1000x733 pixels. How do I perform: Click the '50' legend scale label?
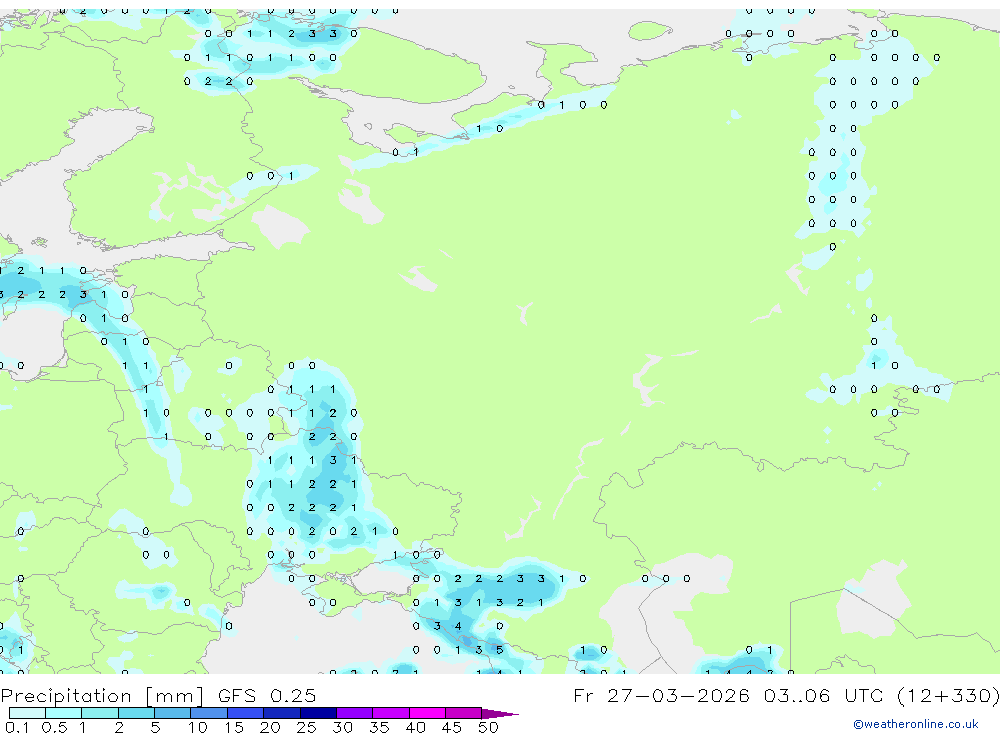pos(488,727)
